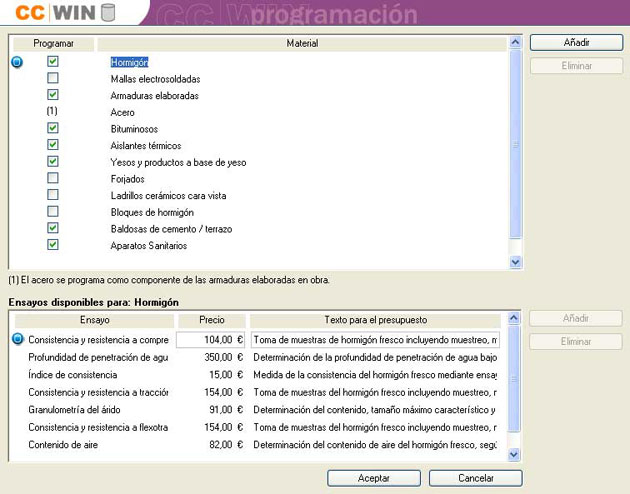
Task: Check the Bloques de hormigón checkbox
Action: pos(53,212)
